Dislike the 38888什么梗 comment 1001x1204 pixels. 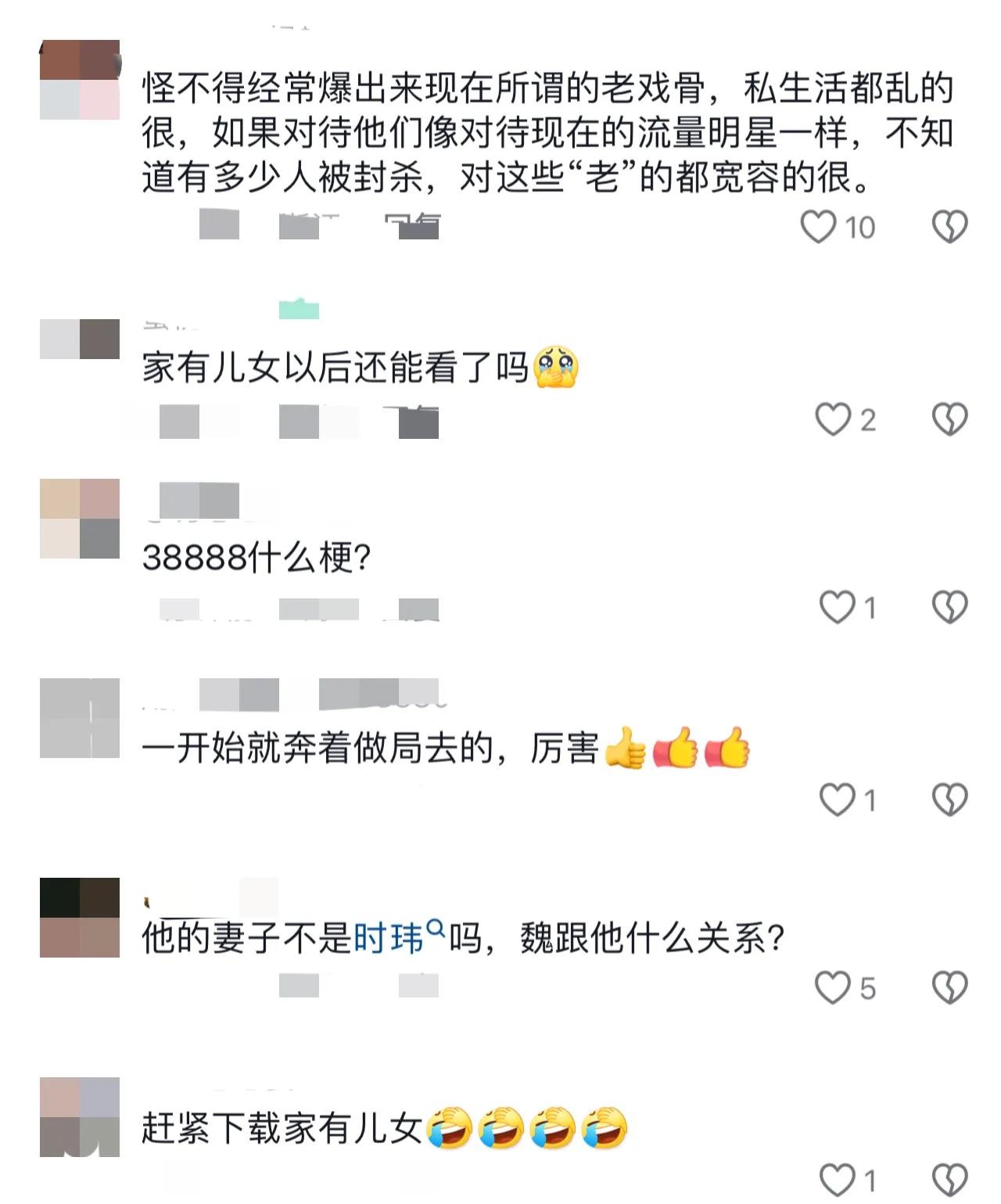(950, 607)
